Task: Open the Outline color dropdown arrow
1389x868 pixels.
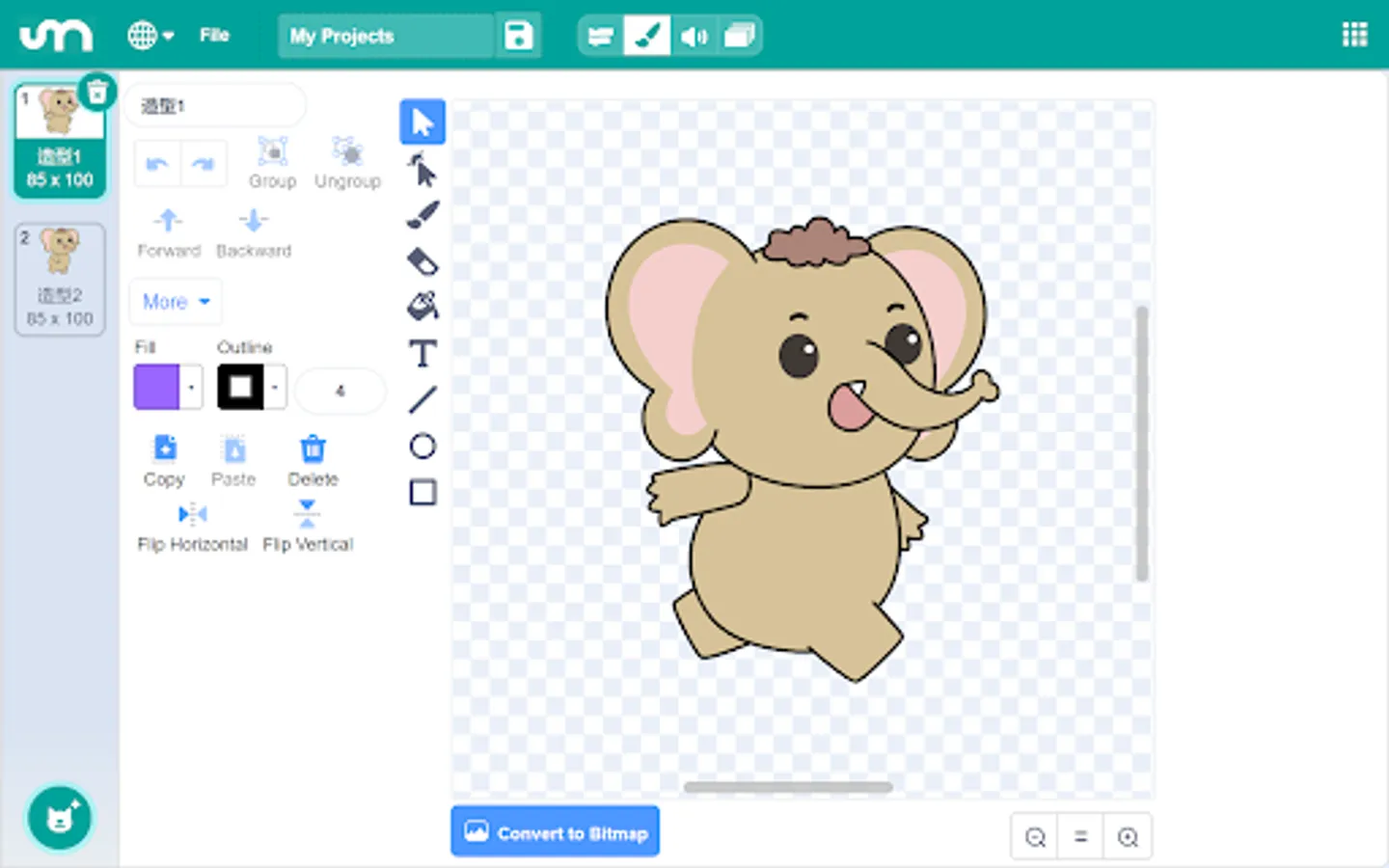Action: (x=275, y=388)
